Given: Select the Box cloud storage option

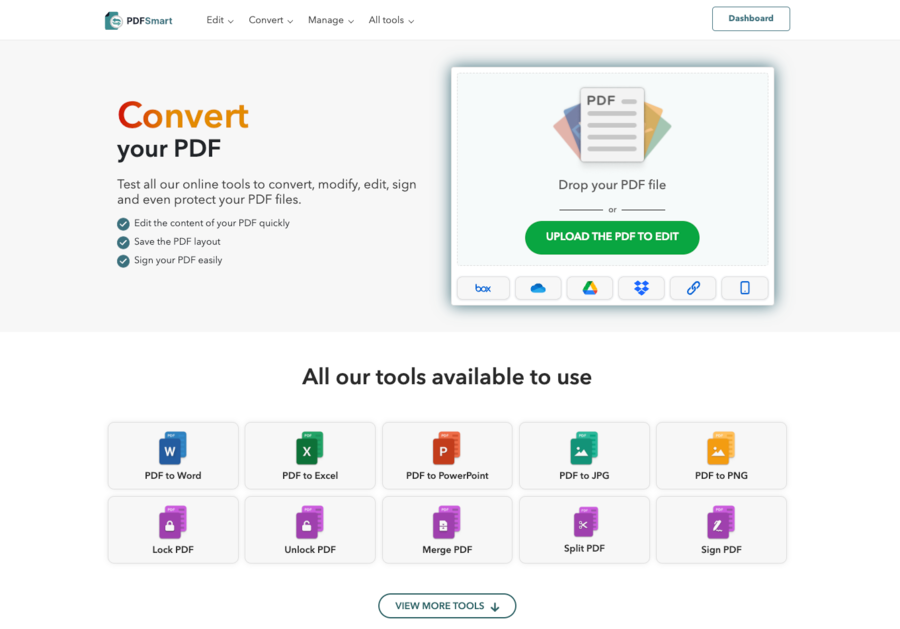Looking at the screenshot, I should 483,287.
